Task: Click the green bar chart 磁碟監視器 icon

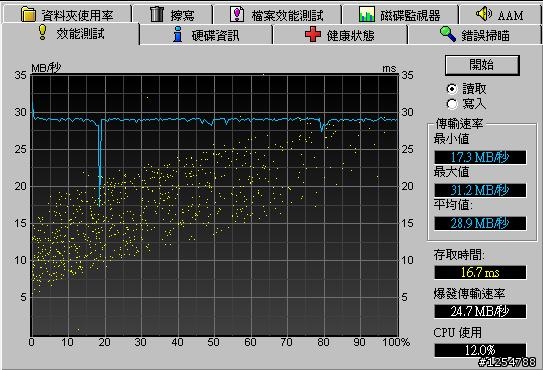Action: coord(367,14)
